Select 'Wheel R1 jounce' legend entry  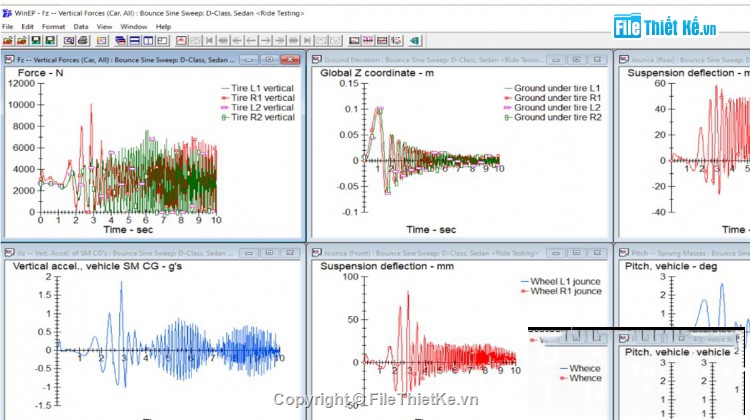(x=561, y=291)
